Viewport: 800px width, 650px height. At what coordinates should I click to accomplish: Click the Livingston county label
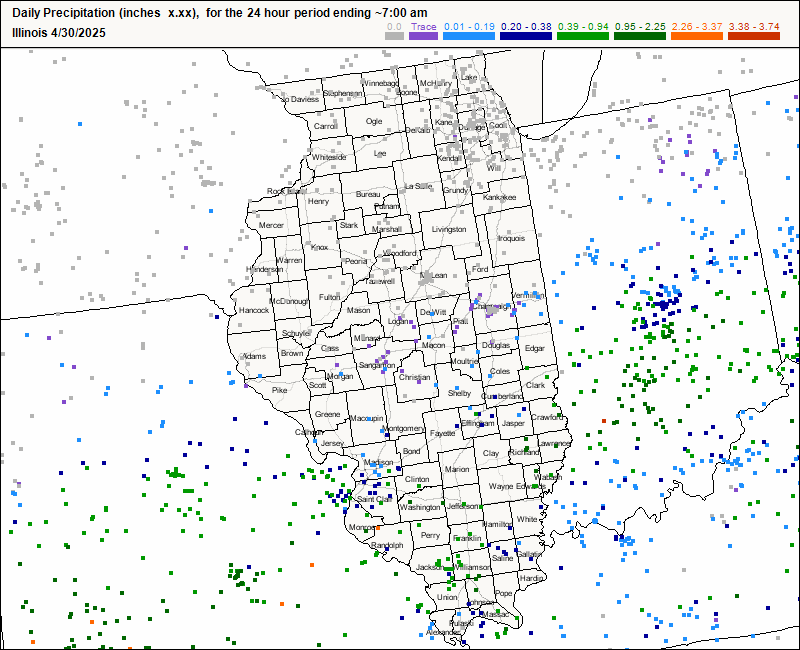click(x=449, y=229)
